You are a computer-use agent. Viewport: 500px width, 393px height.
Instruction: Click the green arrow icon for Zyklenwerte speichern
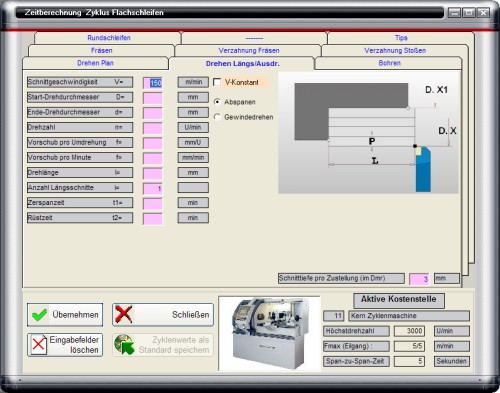pos(124,345)
